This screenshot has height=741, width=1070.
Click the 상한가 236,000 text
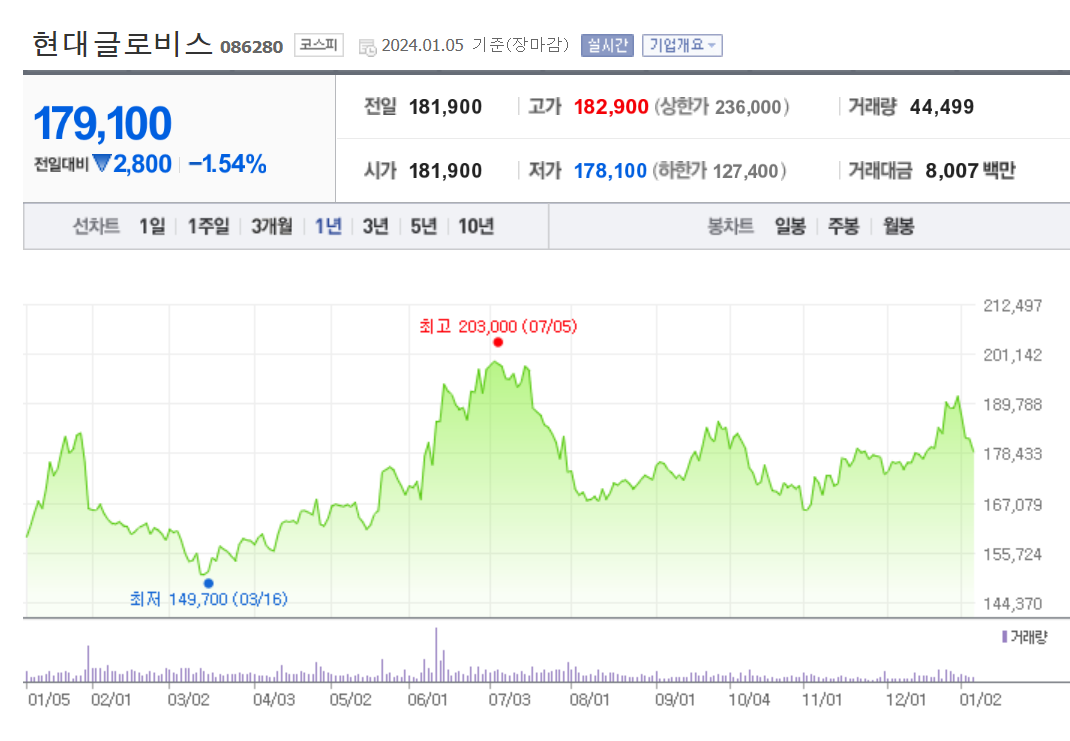[x=722, y=107]
